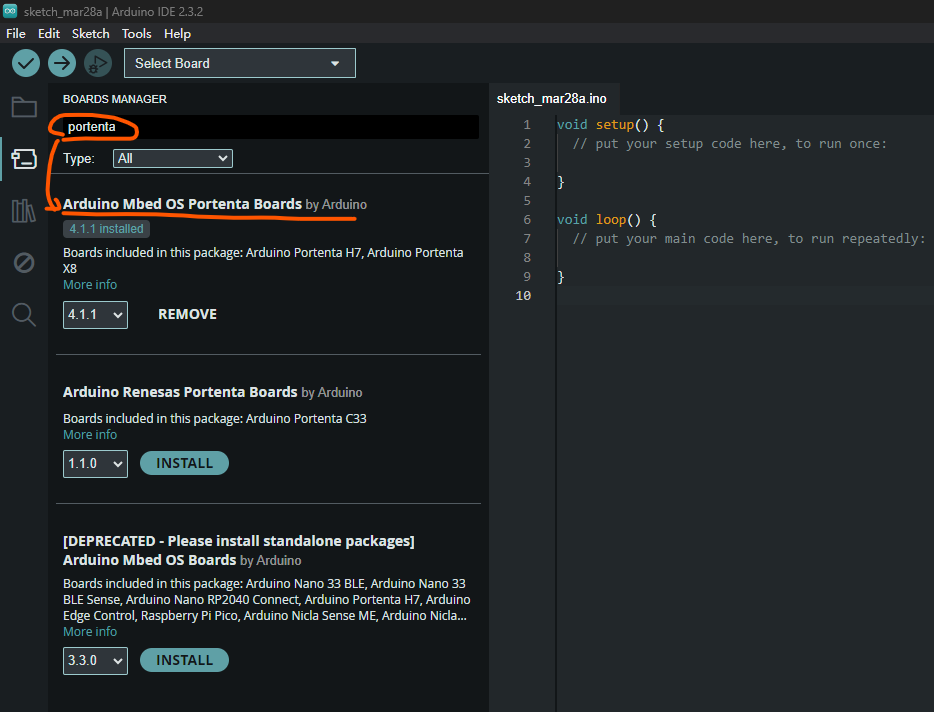Image resolution: width=934 pixels, height=712 pixels.
Task: Click the Verify sketch checkmark icon
Action: tap(26, 63)
